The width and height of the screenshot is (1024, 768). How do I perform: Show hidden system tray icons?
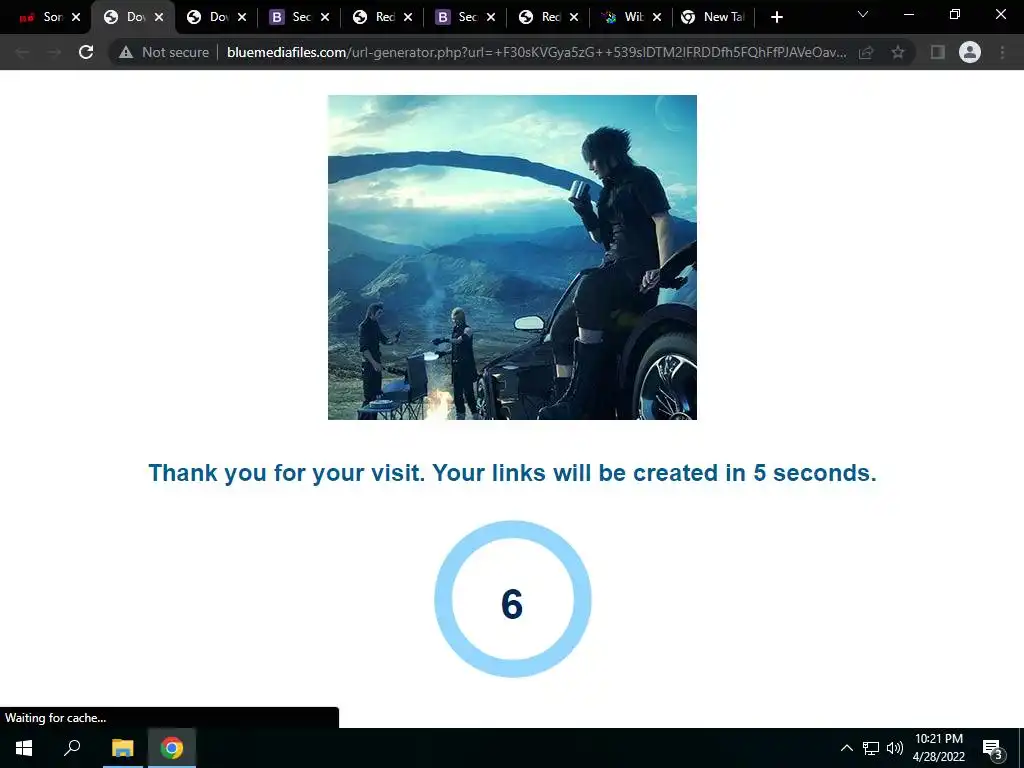[x=846, y=748]
